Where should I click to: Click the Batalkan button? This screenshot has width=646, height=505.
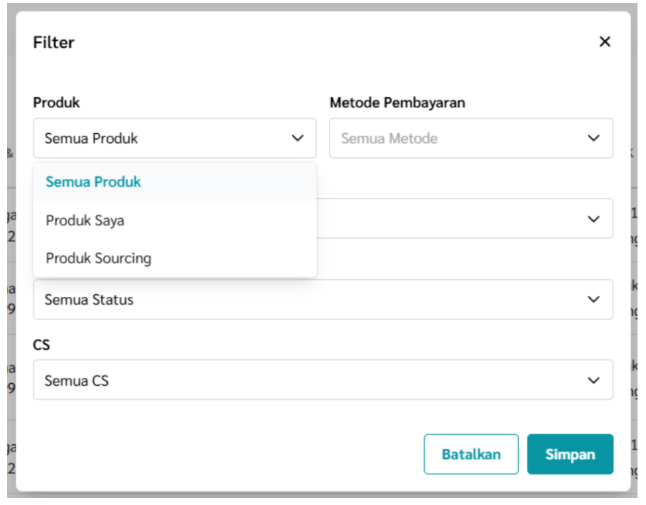[x=471, y=454]
